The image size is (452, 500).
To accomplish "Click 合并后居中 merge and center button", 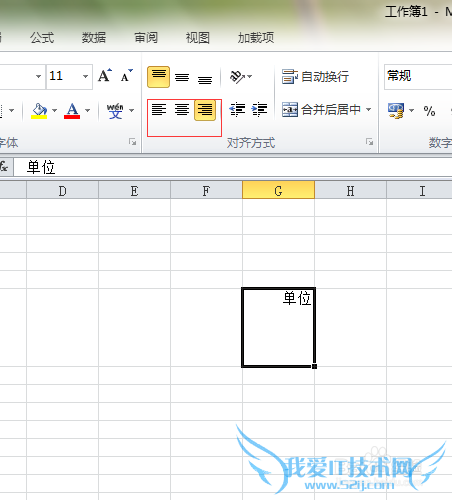I will point(321,109).
